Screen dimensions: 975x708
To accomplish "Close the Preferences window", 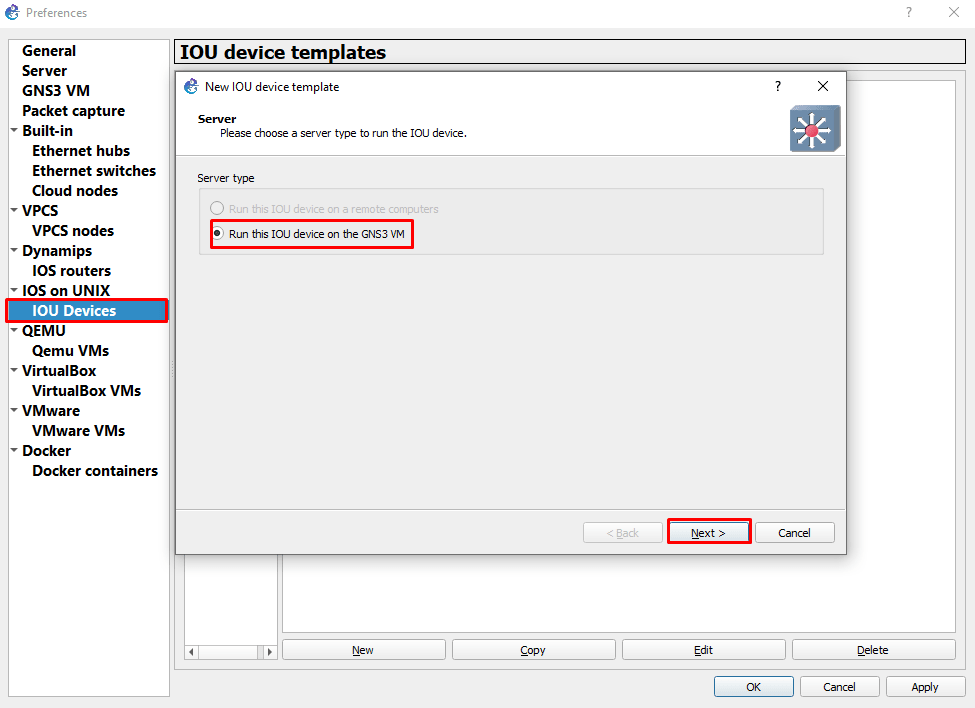I will tap(954, 12).
